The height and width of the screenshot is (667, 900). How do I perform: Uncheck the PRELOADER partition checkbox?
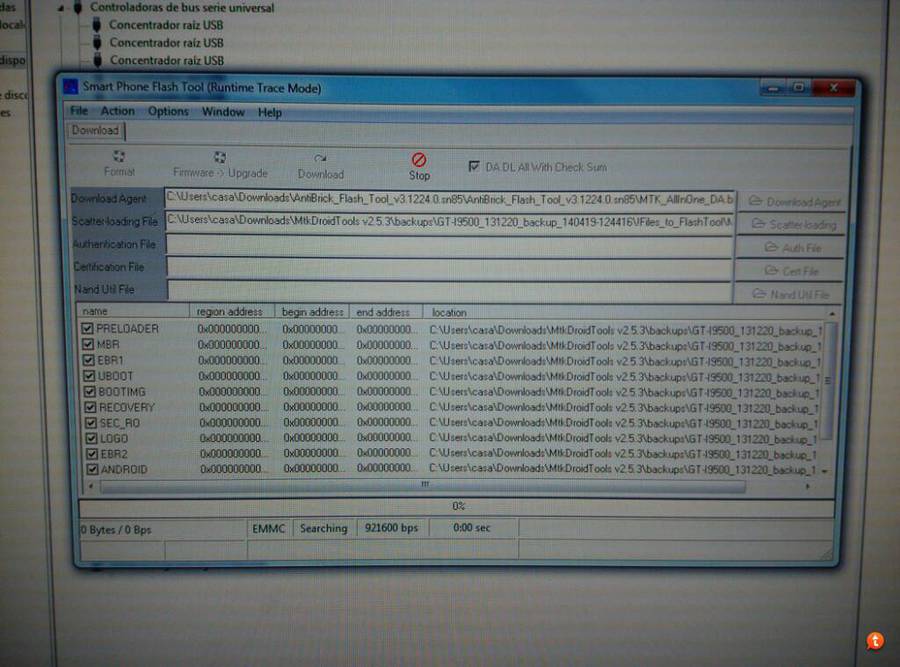pos(87,329)
